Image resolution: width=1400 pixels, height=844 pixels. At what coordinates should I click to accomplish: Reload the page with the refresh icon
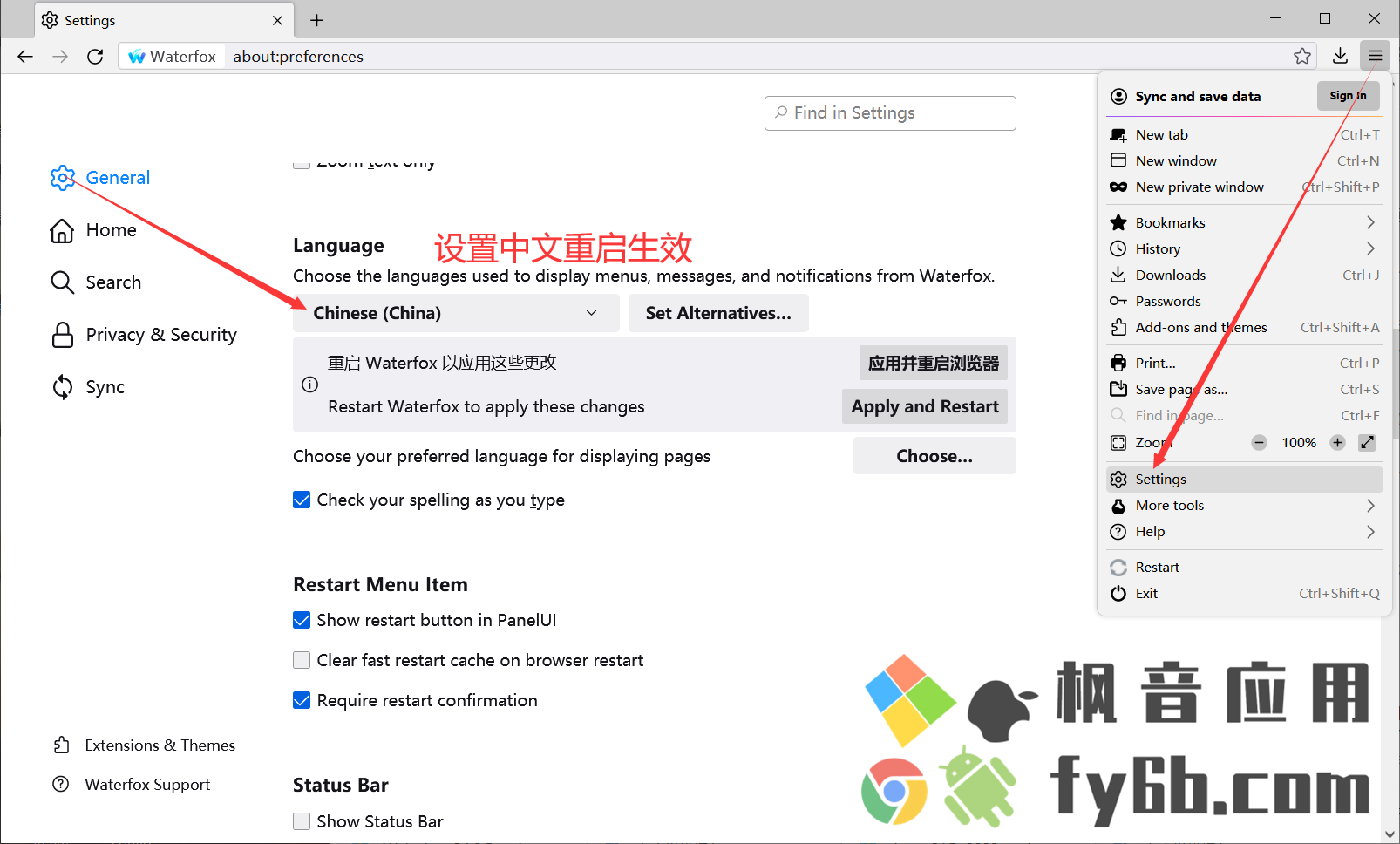point(95,57)
